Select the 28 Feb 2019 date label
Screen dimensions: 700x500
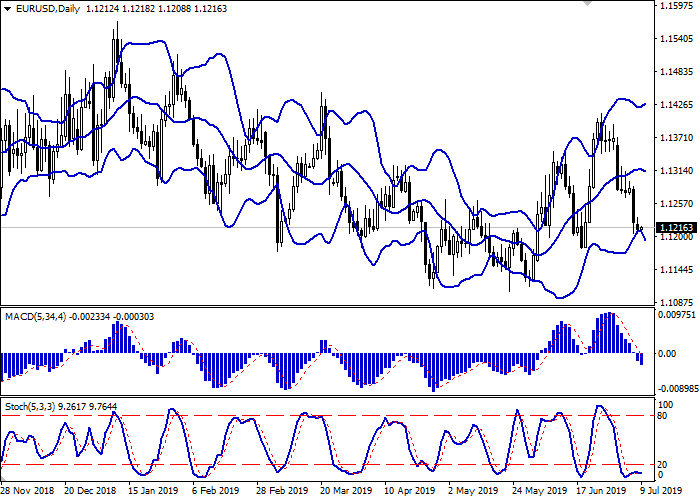tap(281, 491)
